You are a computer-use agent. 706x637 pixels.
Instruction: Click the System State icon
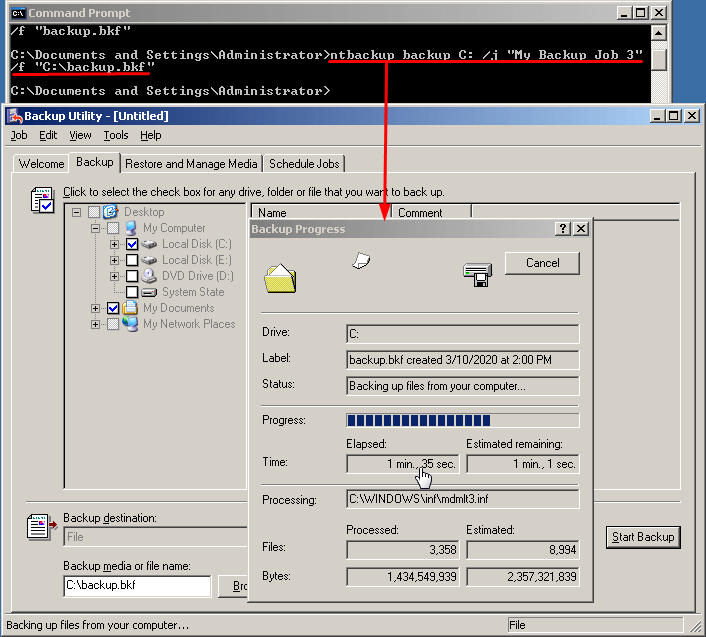149,292
